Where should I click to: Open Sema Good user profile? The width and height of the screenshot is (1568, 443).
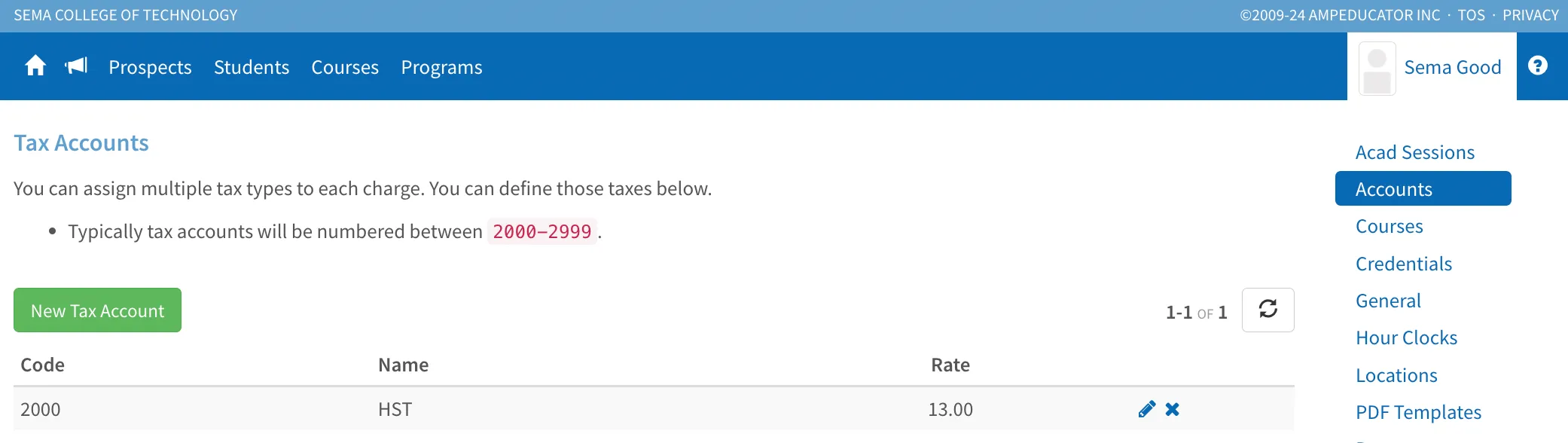[x=1452, y=67]
